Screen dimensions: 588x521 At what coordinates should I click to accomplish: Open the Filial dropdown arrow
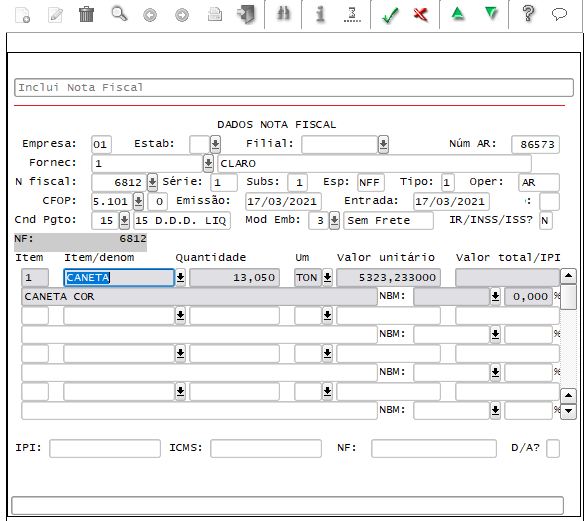(383, 144)
